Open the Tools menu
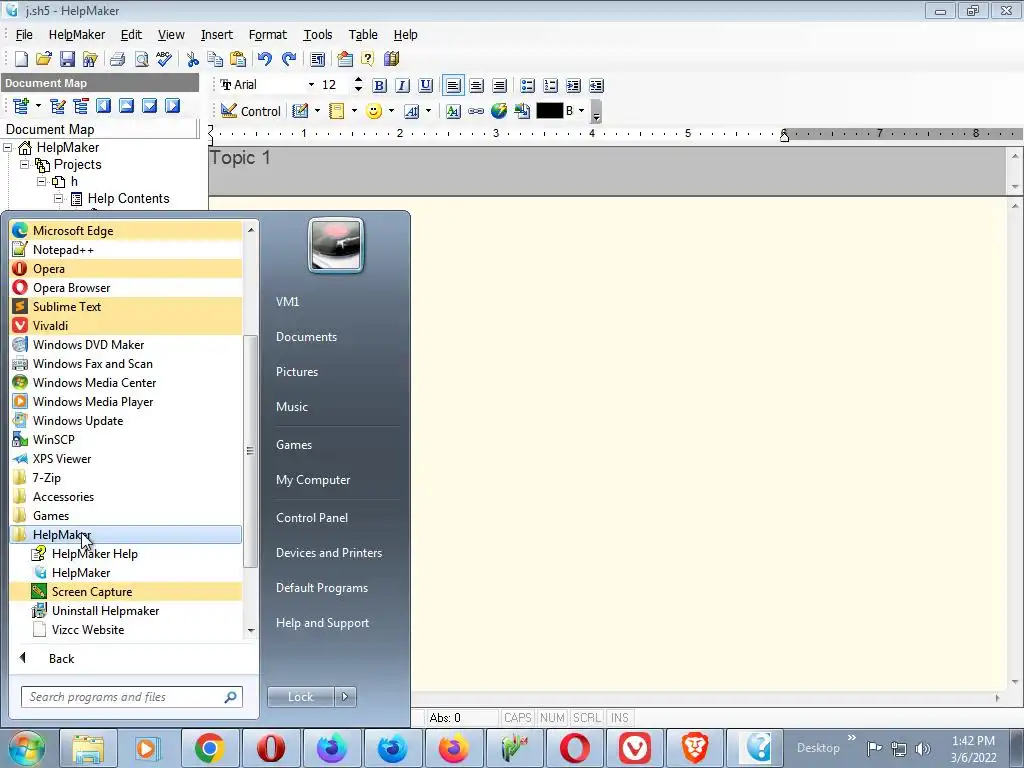 [318, 35]
